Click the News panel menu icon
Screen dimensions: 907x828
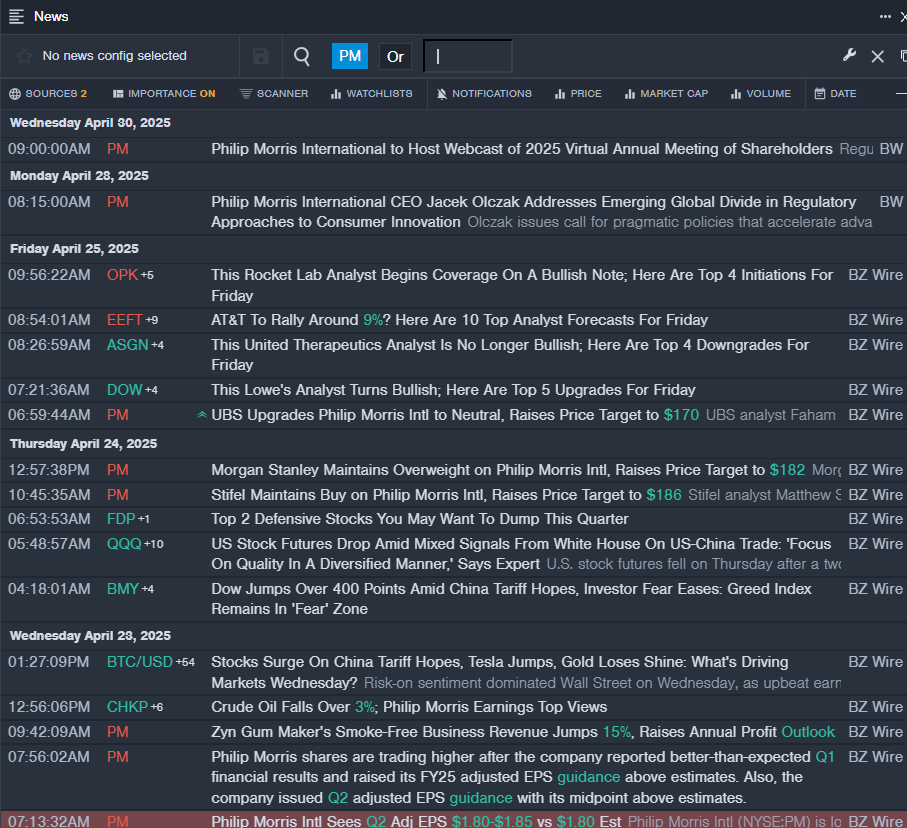[16, 17]
